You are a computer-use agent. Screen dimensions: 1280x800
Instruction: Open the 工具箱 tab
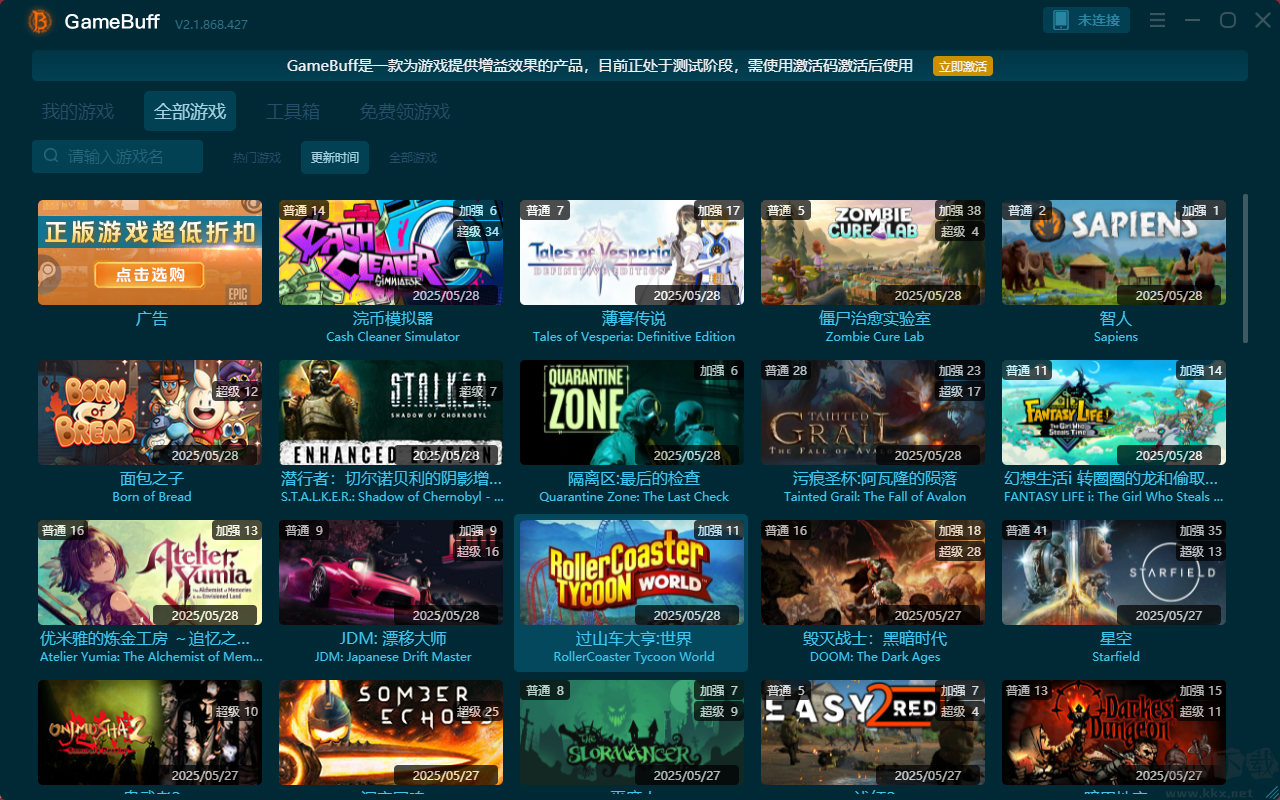coord(293,111)
